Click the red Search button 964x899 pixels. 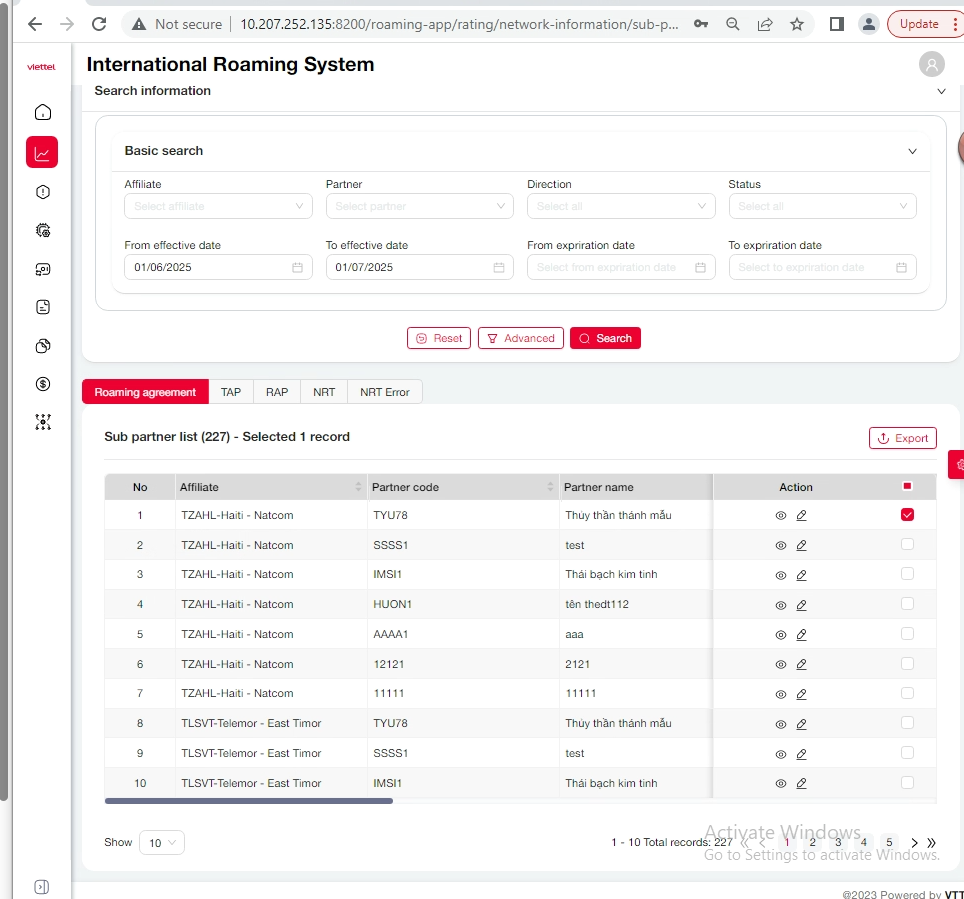coord(605,339)
